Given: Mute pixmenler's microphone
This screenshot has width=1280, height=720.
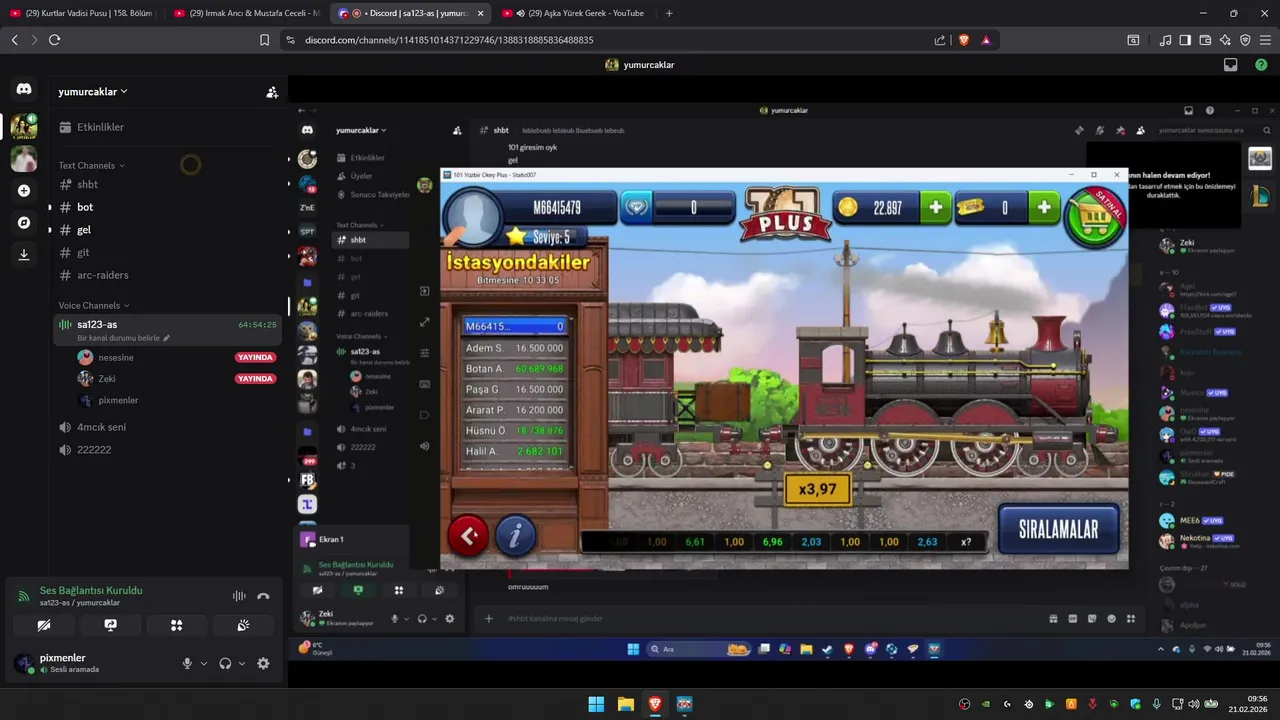Looking at the screenshot, I should click(x=187, y=663).
